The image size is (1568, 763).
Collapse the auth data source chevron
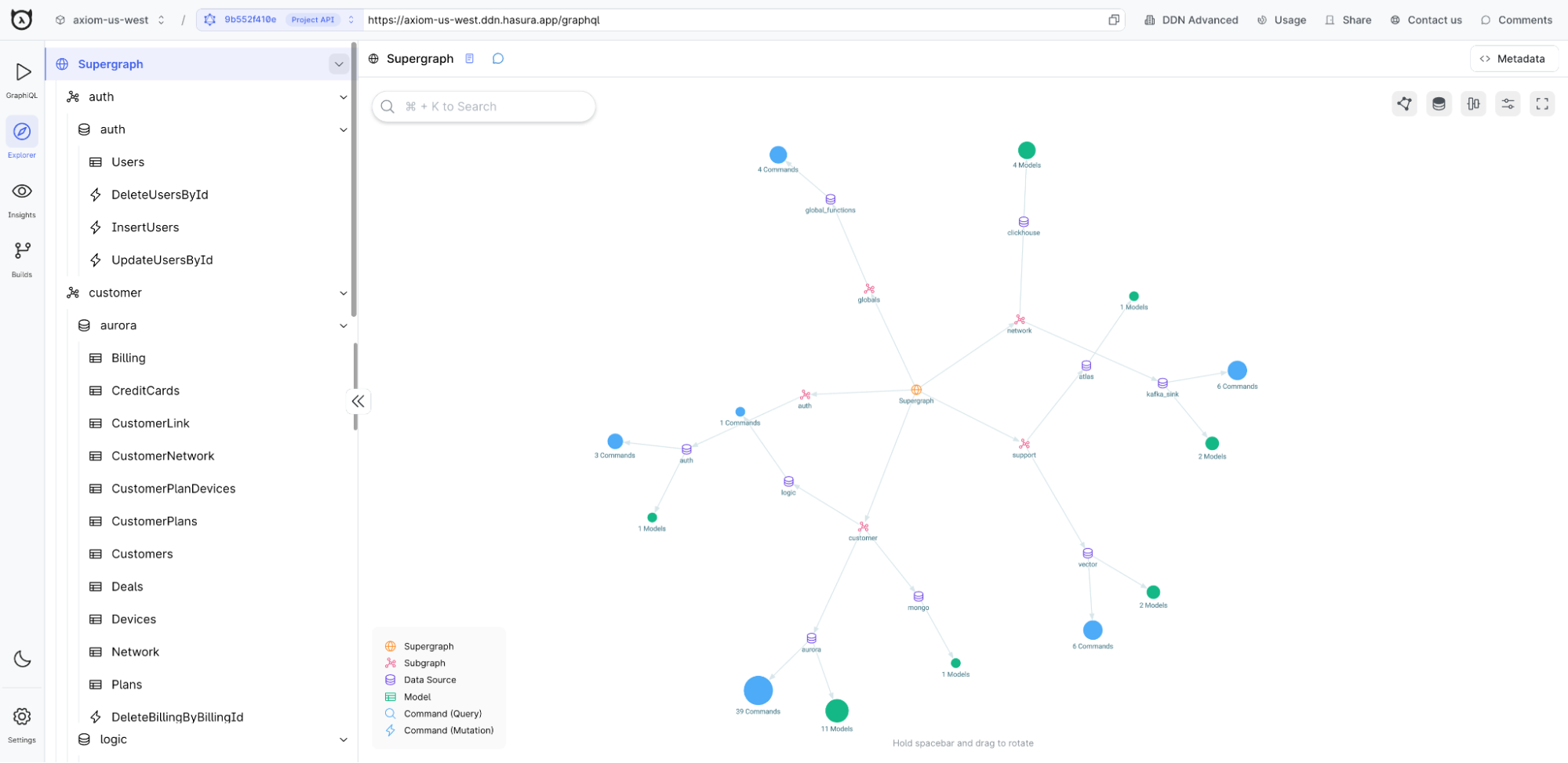[344, 130]
